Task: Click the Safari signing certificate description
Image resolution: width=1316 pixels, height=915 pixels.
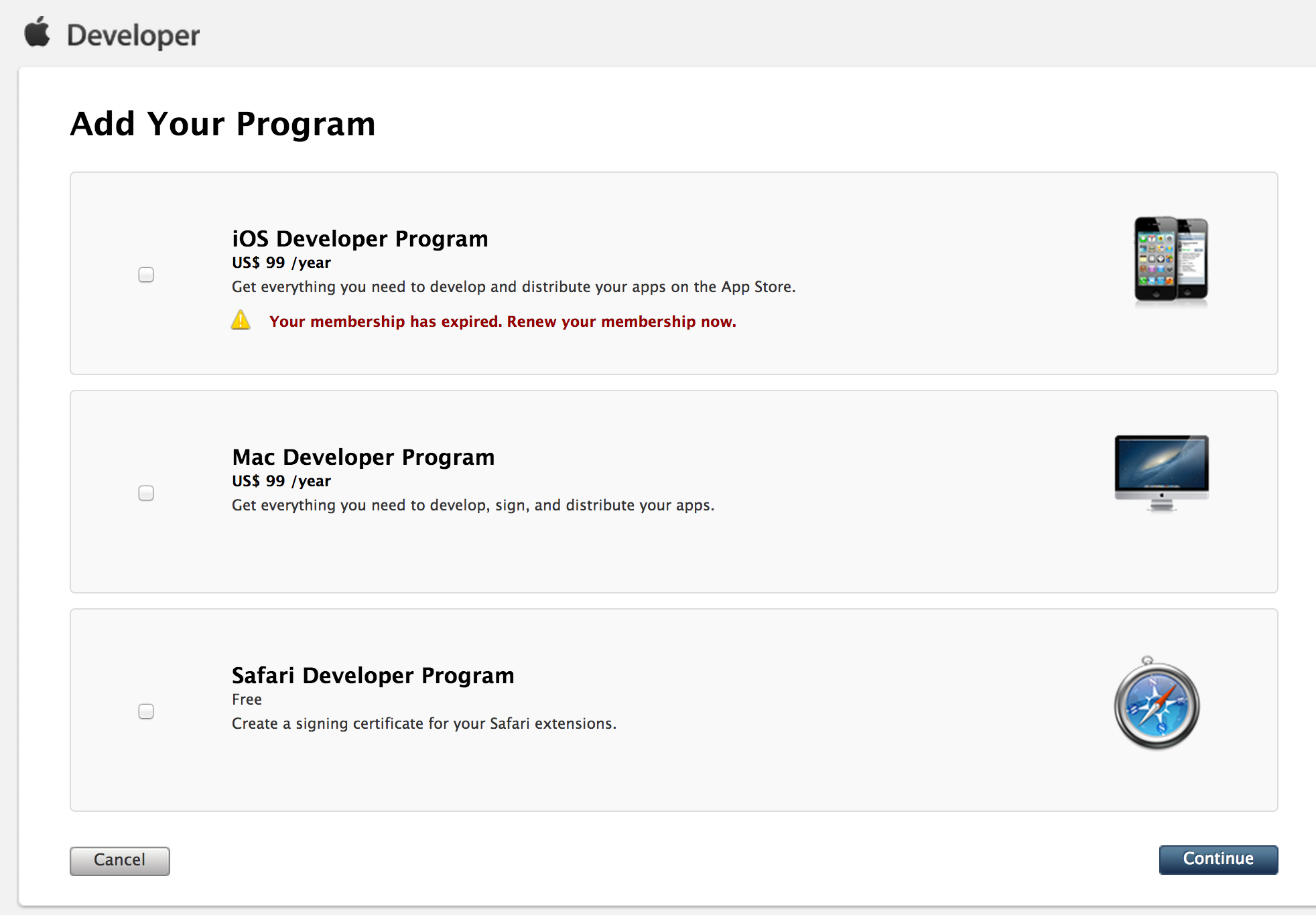Action: pyautogui.click(x=424, y=723)
